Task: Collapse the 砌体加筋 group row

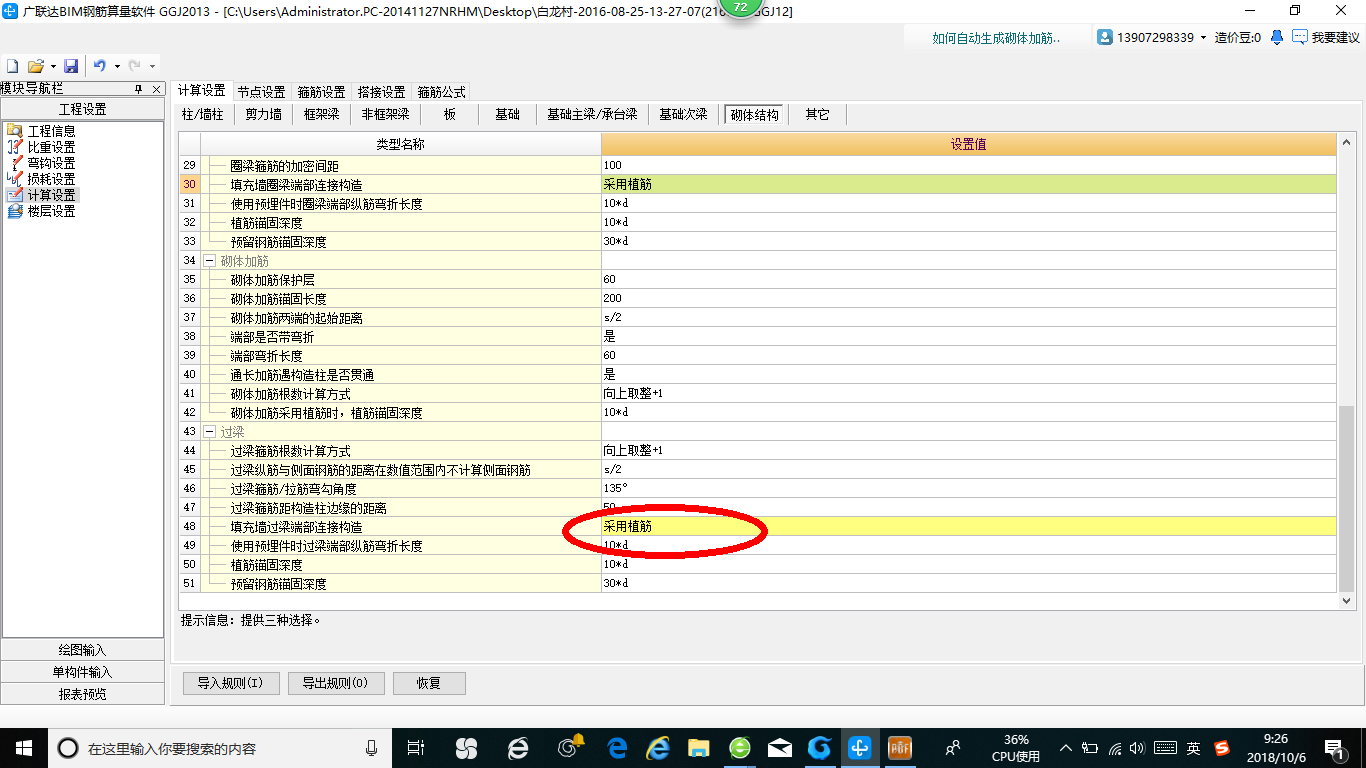Action: tap(210, 260)
